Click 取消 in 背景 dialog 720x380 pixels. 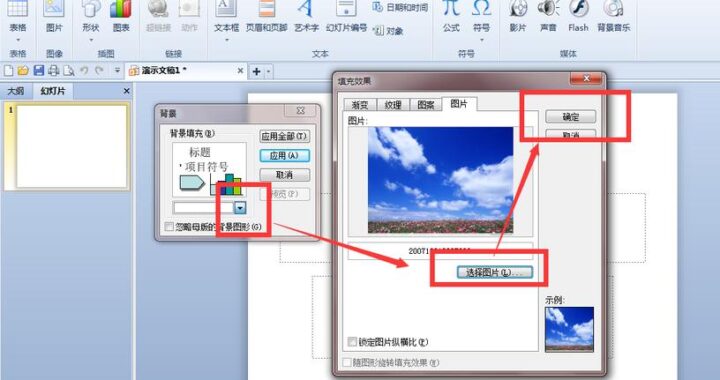tap(284, 175)
